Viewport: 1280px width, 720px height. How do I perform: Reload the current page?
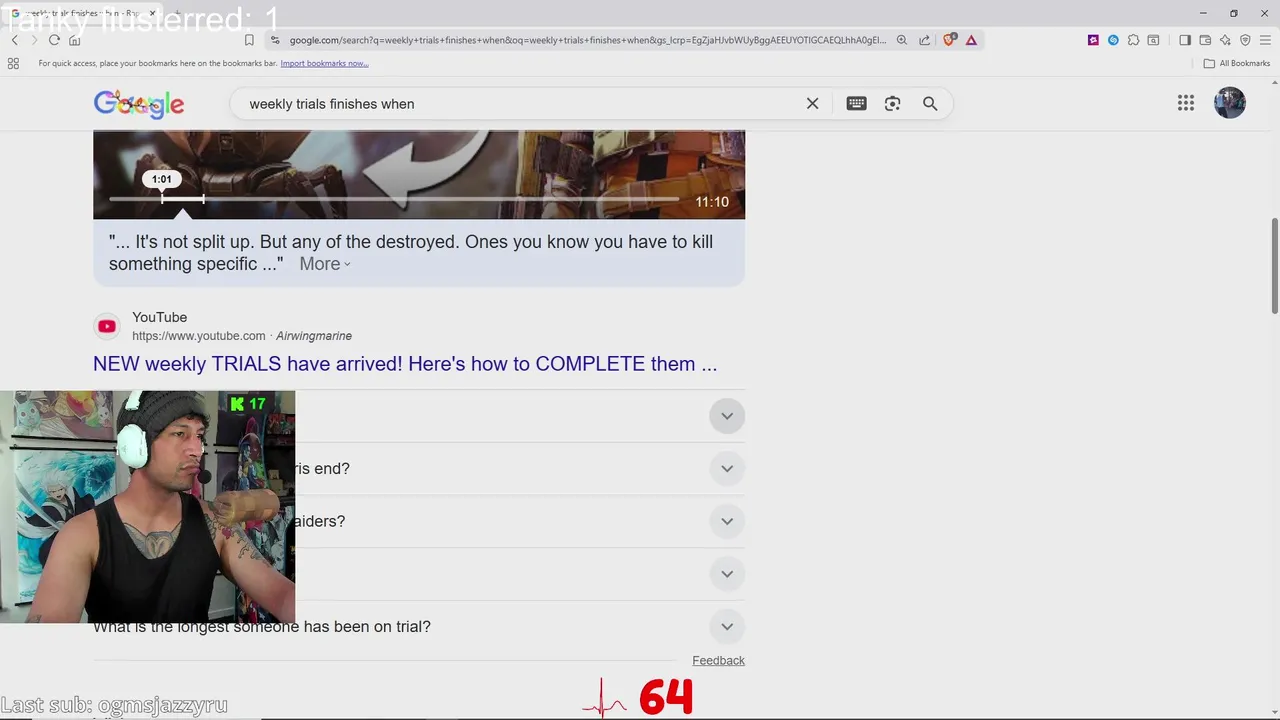tap(54, 40)
